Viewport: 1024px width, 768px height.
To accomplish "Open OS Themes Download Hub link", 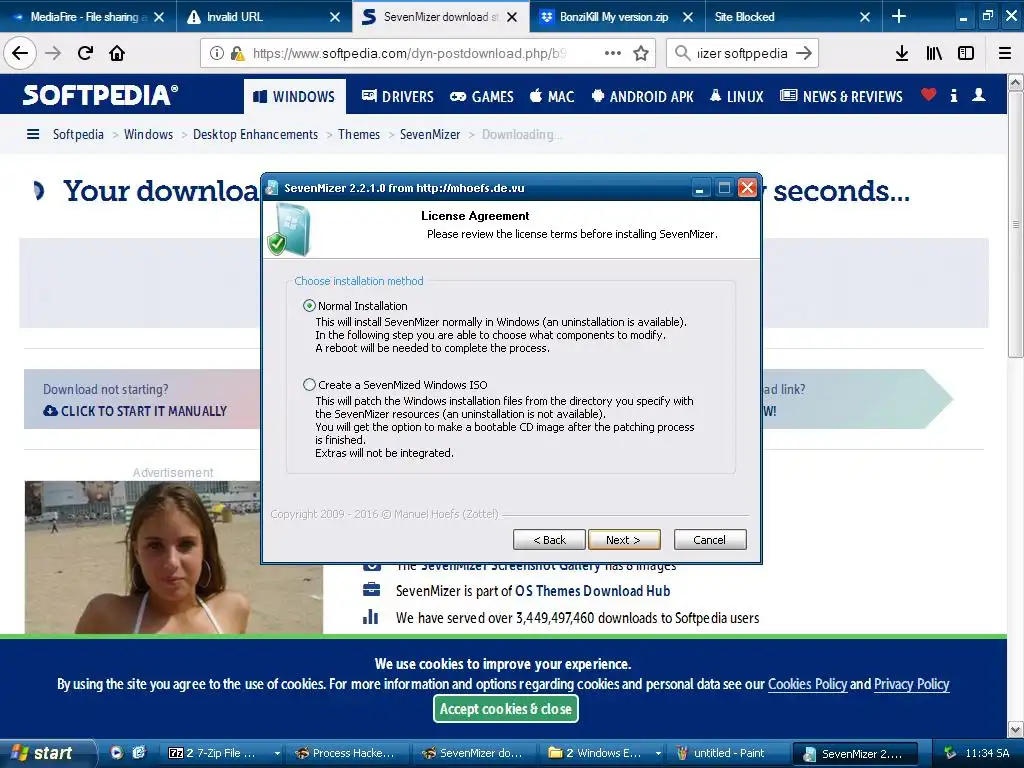I will click(x=592, y=591).
